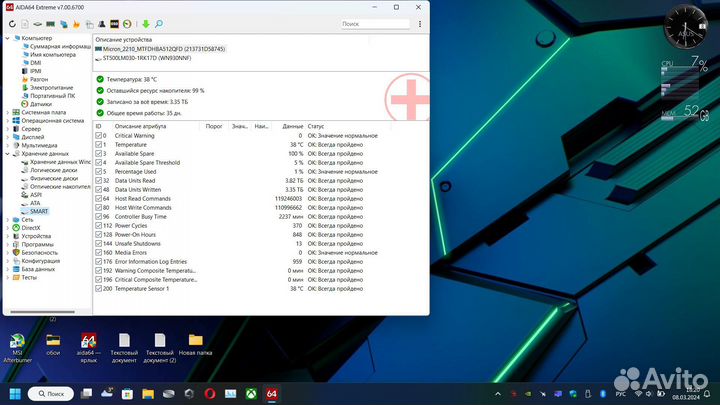The width and height of the screenshot is (720, 405).
Task: Collapse the Компьютер tree node
Action: [x=7, y=38]
